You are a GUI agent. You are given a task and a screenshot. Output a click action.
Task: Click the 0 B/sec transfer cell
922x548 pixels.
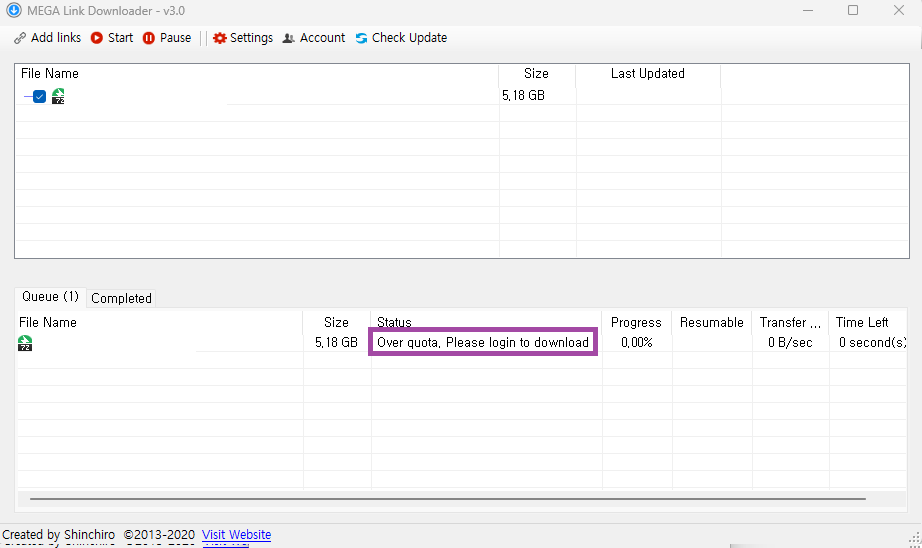790,342
